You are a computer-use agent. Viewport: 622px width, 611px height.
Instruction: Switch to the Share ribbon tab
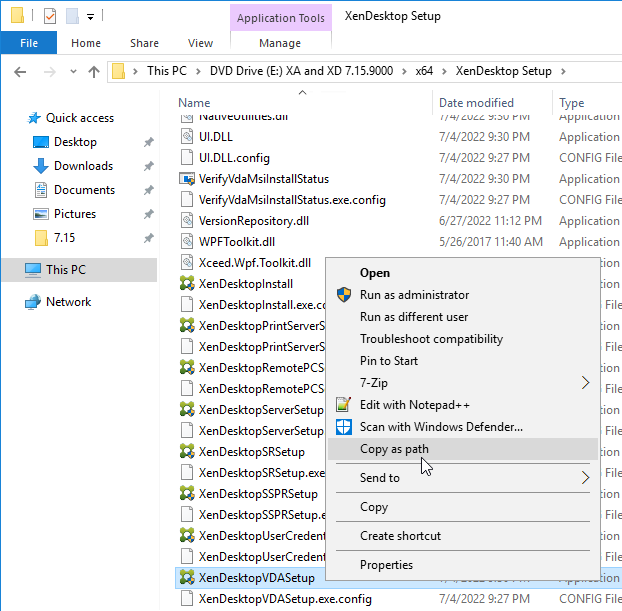[x=144, y=43]
